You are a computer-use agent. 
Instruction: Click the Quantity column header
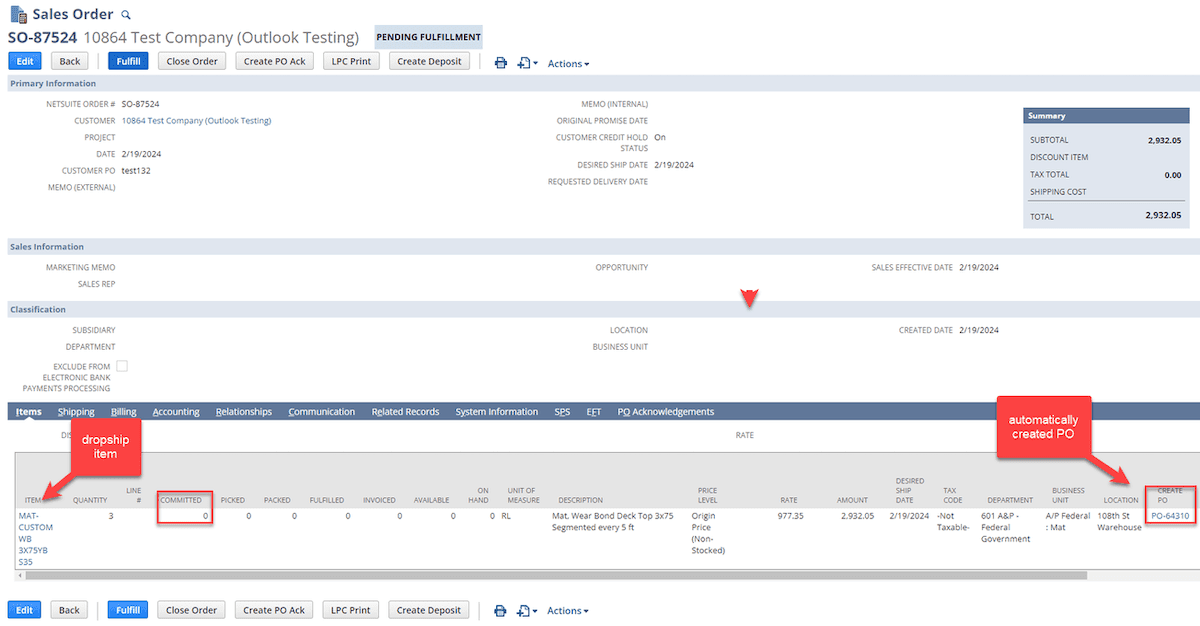(x=90, y=500)
